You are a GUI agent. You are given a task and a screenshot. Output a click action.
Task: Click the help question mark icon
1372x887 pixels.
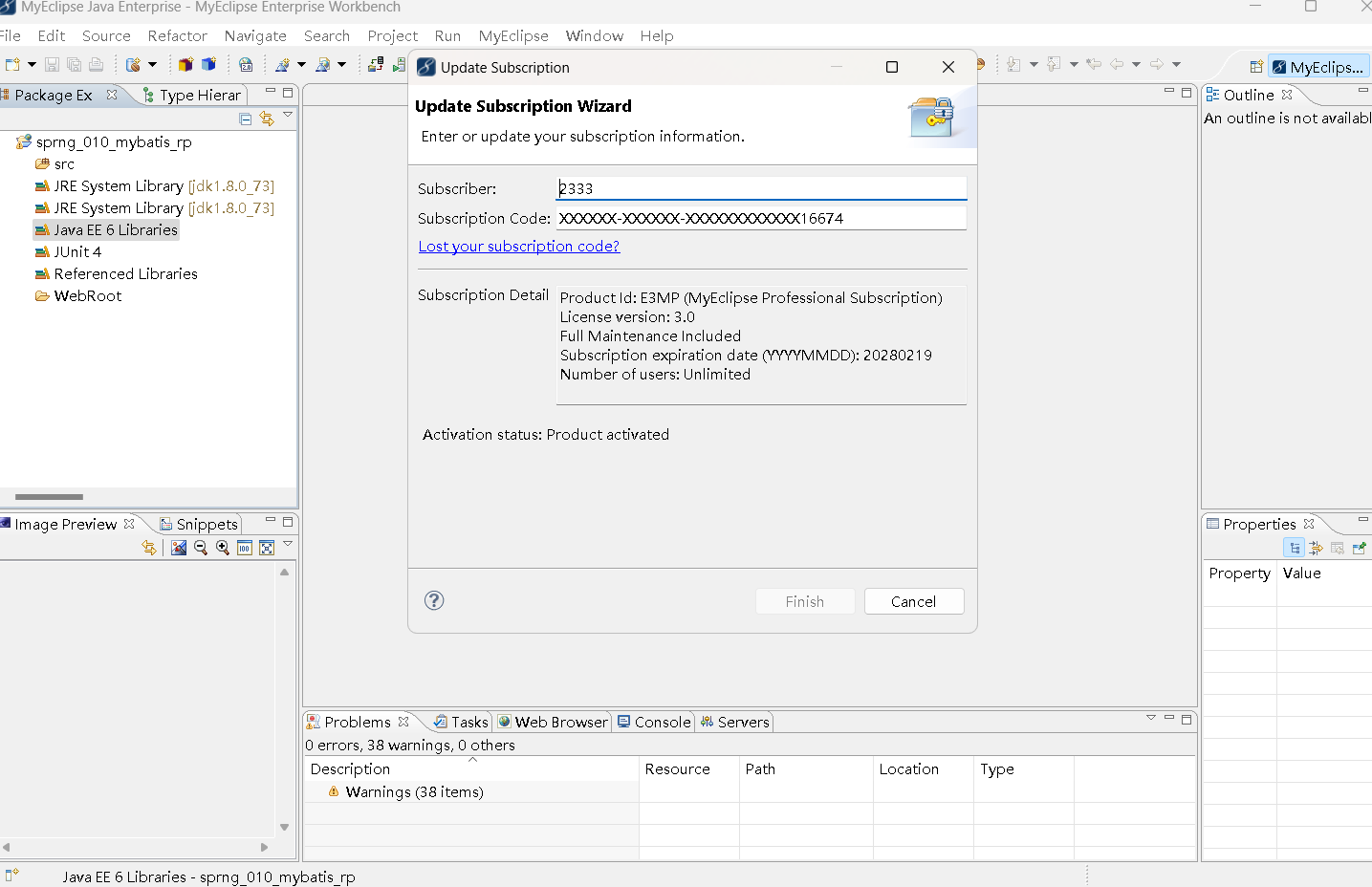tap(434, 600)
